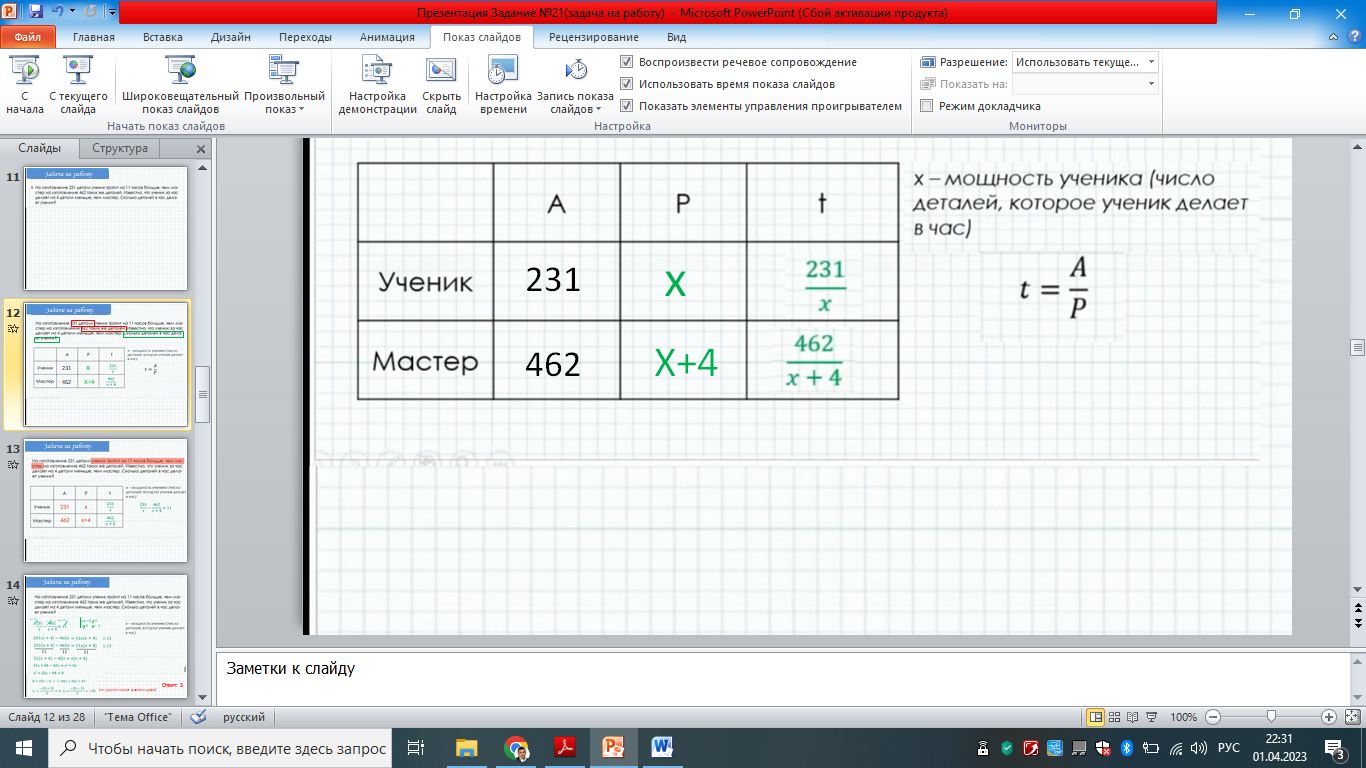Click the Save icon in quick access toolbar
The width and height of the screenshot is (1366, 768).
(x=36, y=13)
